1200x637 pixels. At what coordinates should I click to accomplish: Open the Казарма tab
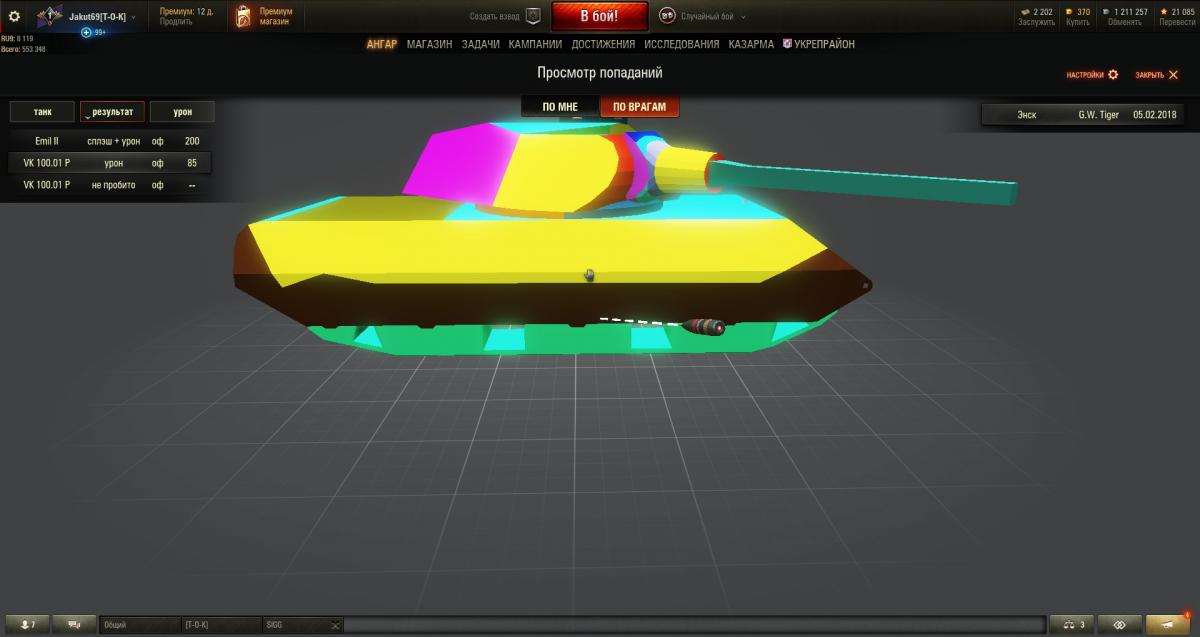click(751, 44)
